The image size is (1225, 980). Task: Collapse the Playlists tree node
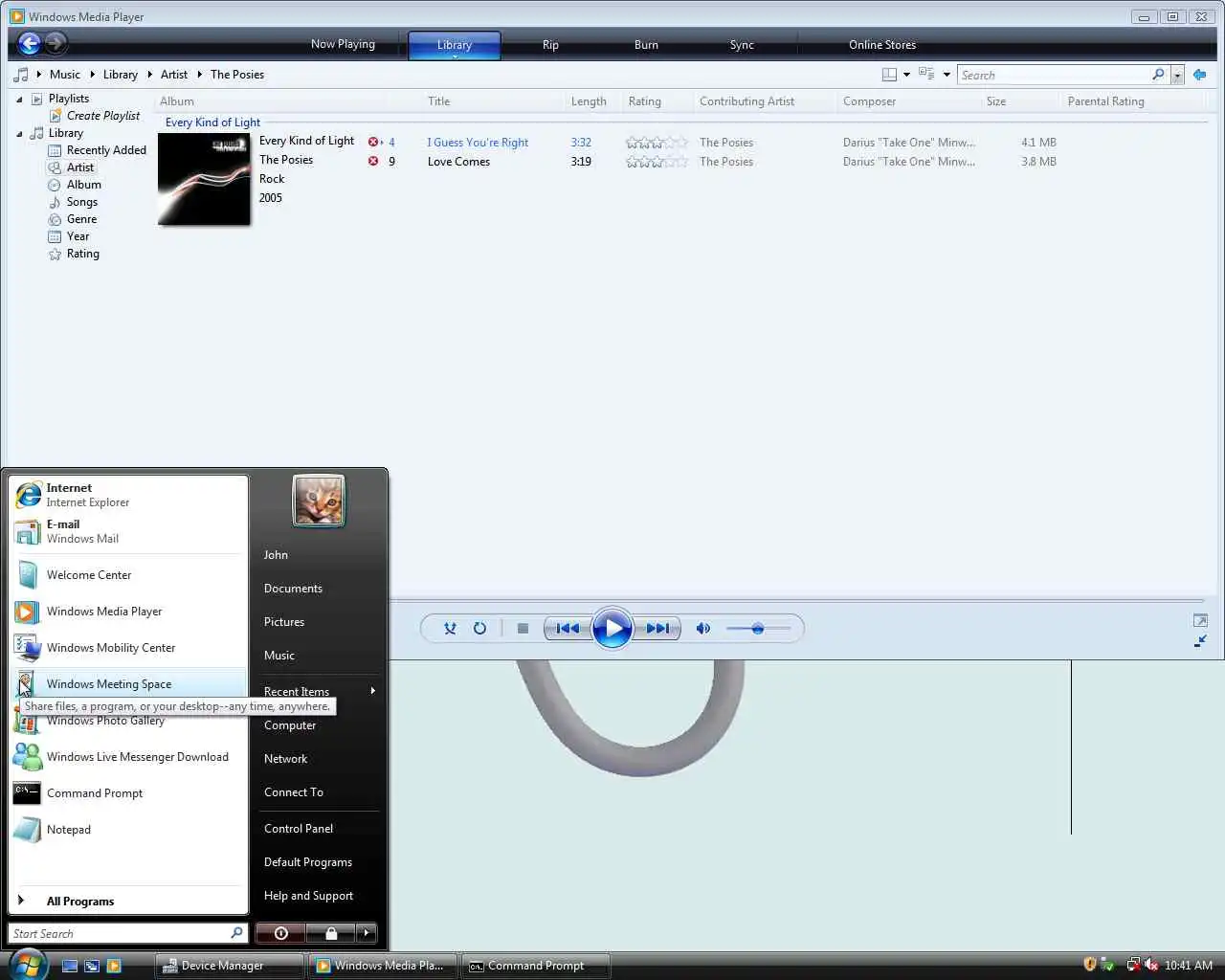click(19, 99)
